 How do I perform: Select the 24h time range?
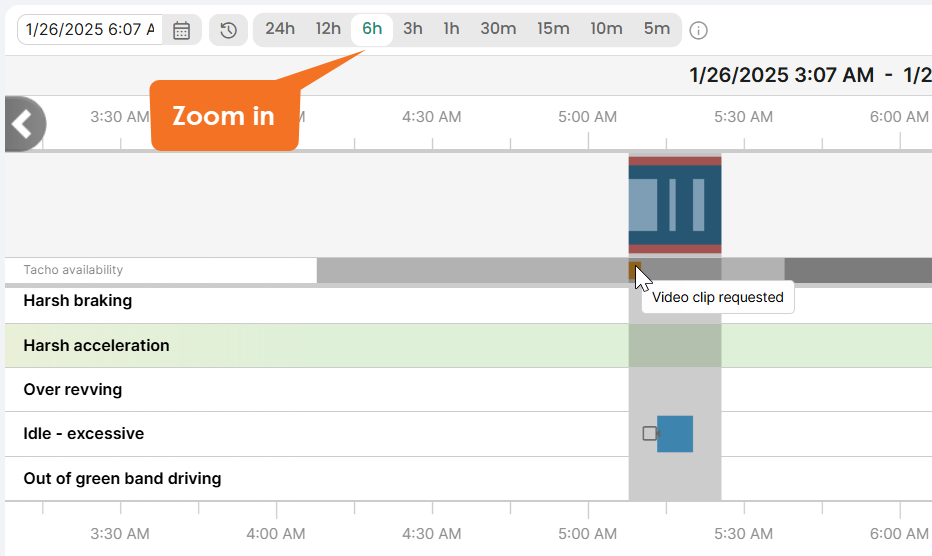coord(279,29)
